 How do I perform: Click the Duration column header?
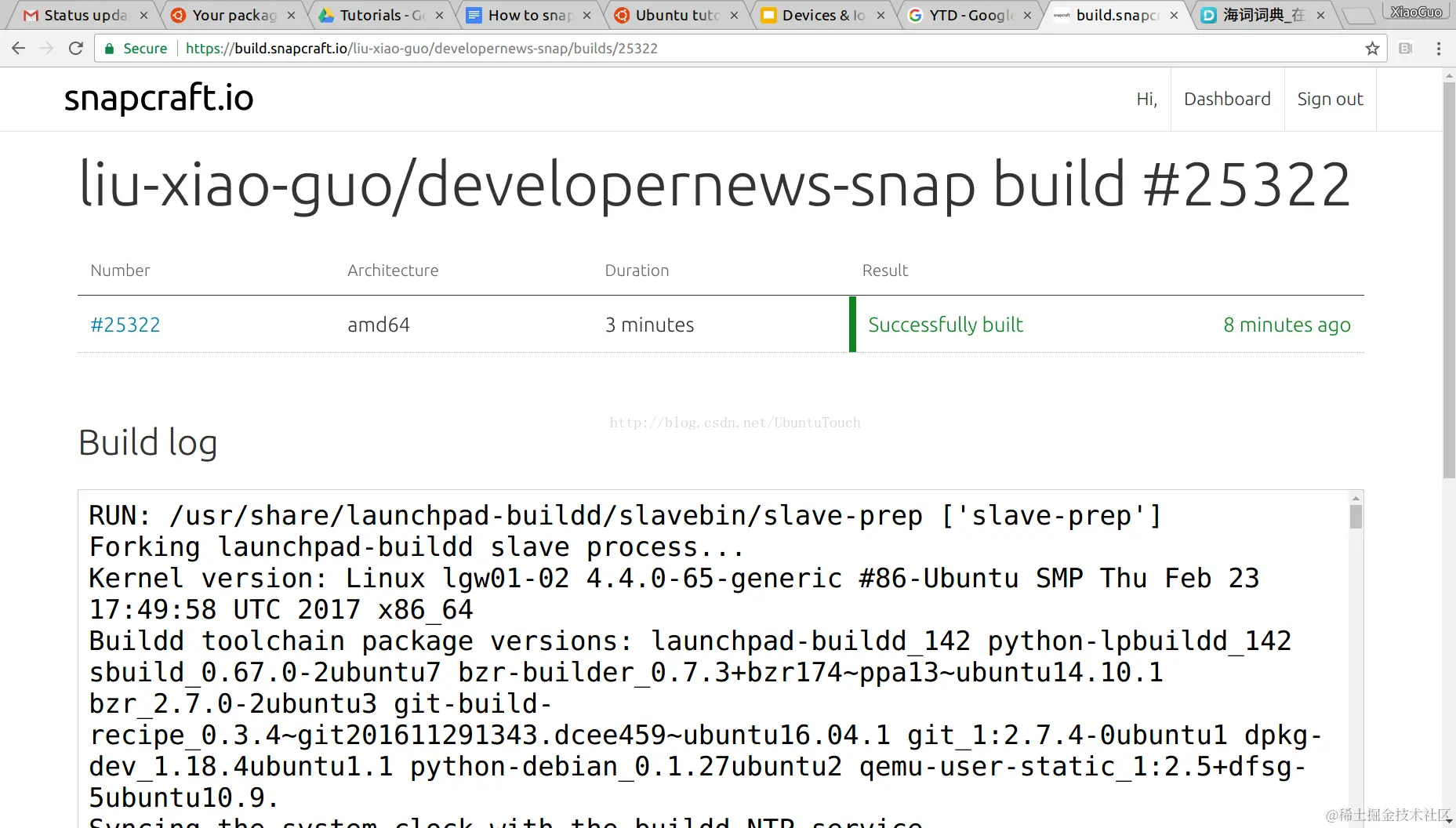pyautogui.click(x=637, y=271)
